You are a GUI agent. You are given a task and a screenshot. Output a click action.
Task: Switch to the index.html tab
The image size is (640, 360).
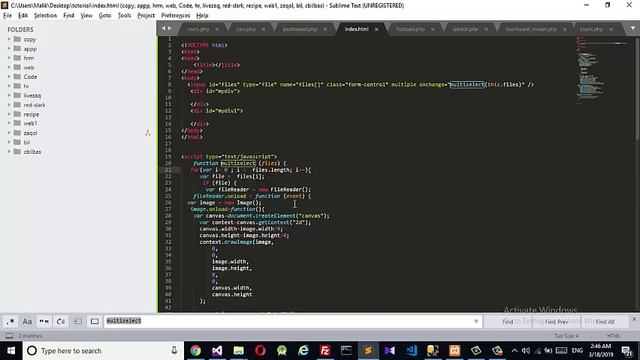point(356,29)
